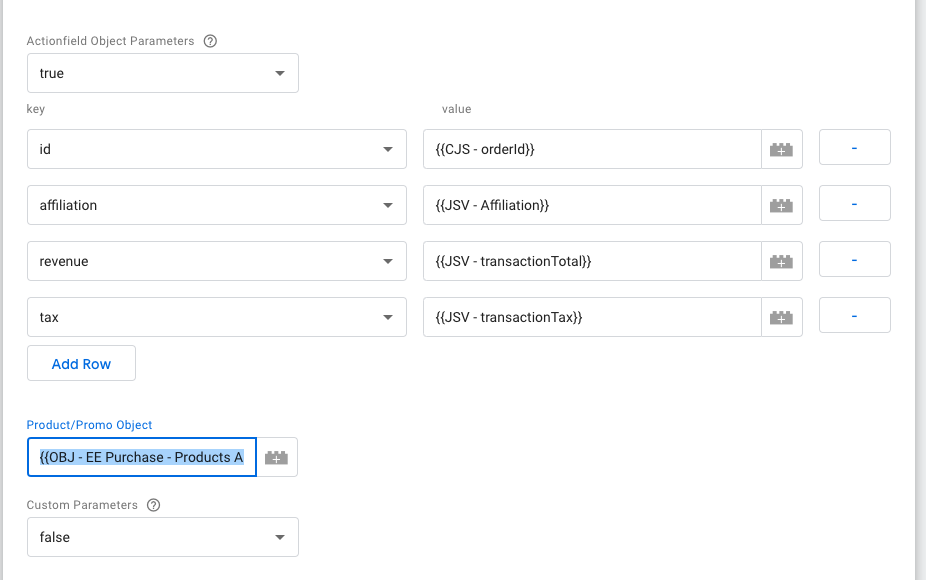Viewport: 926px width, 580px height.
Task: Open variable picker beside the orderId value field
Action: coord(782,147)
